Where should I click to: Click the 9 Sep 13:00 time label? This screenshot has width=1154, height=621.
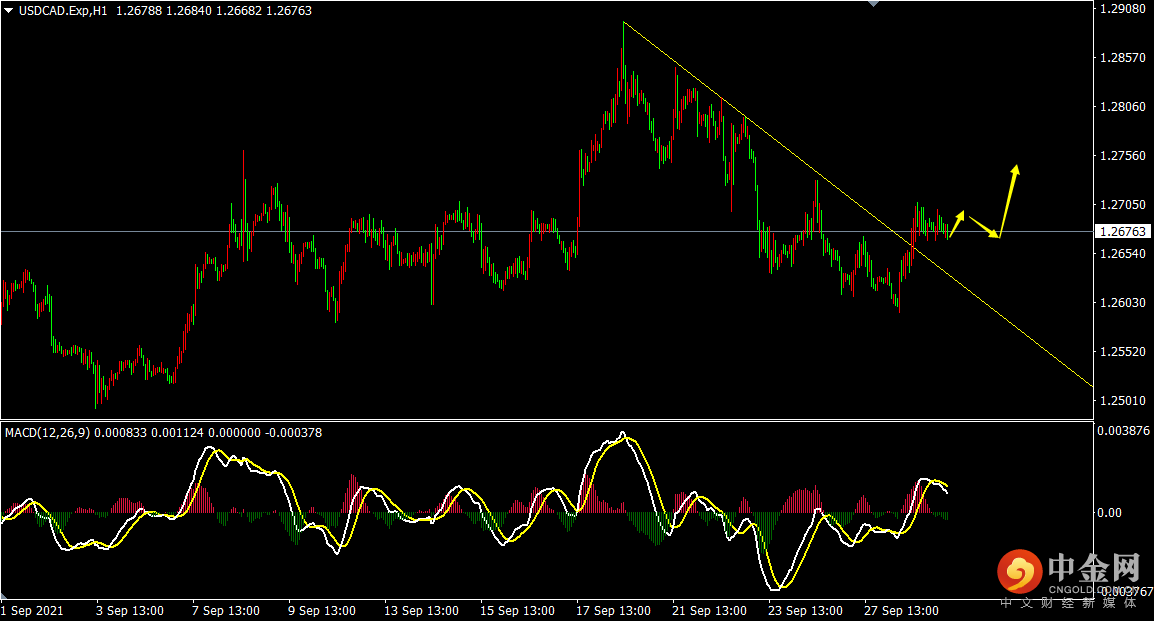click(323, 610)
